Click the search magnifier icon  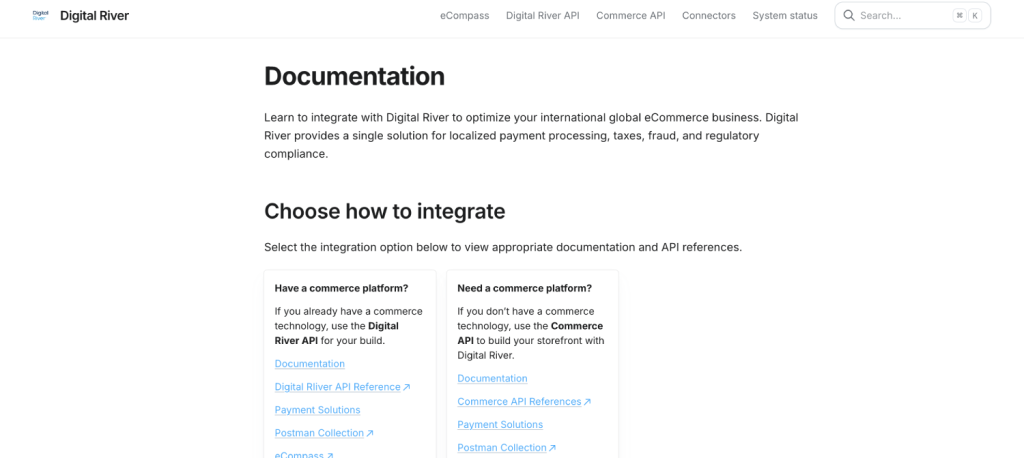848,16
